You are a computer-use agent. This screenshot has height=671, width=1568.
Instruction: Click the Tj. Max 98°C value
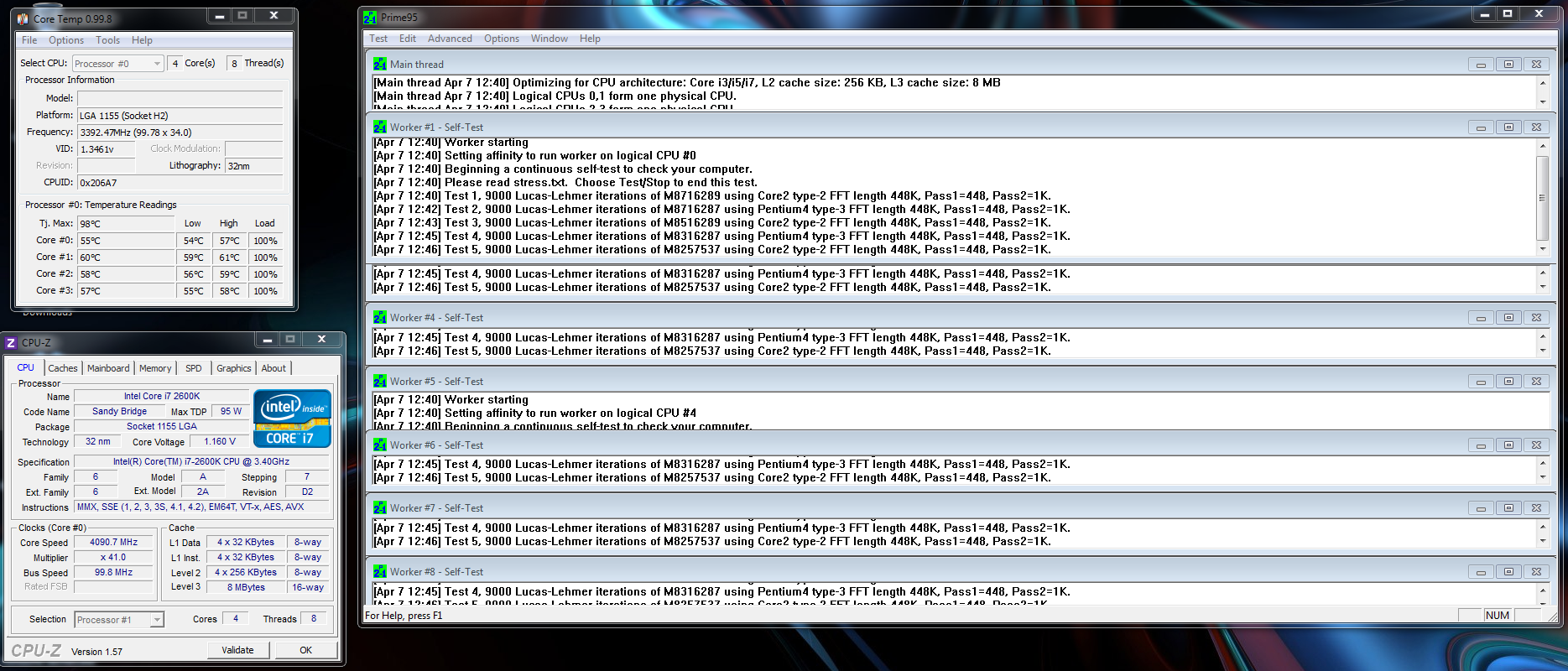[x=126, y=224]
